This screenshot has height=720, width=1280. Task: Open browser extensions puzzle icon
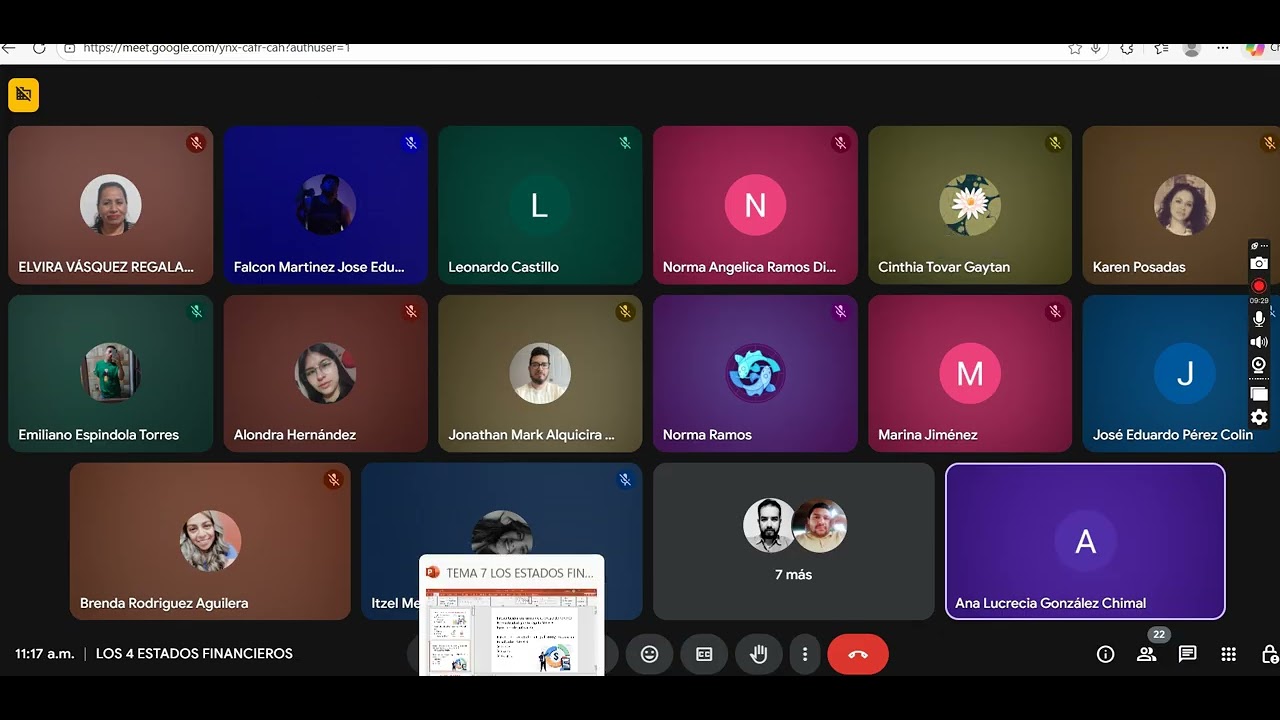1127,48
